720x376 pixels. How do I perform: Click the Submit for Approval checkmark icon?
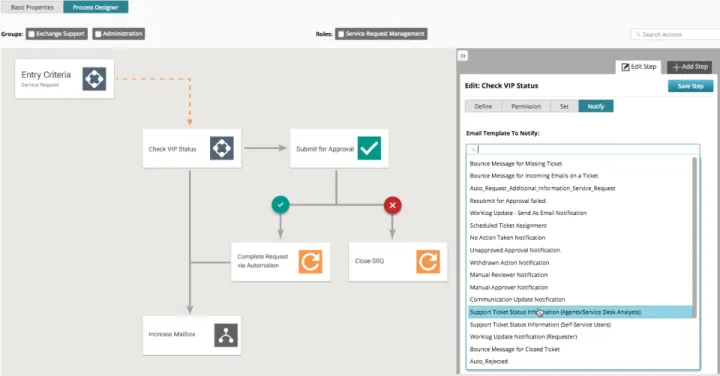click(369, 148)
